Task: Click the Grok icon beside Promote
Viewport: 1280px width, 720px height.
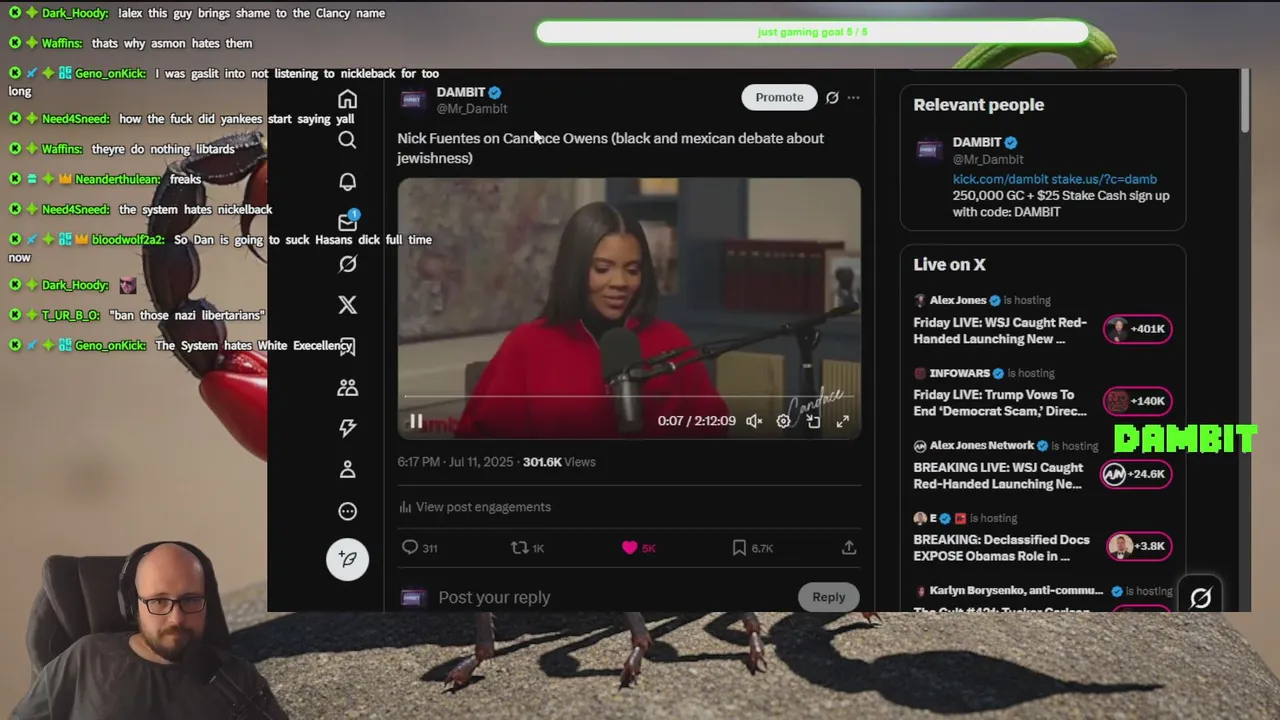Action: click(x=832, y=97)
